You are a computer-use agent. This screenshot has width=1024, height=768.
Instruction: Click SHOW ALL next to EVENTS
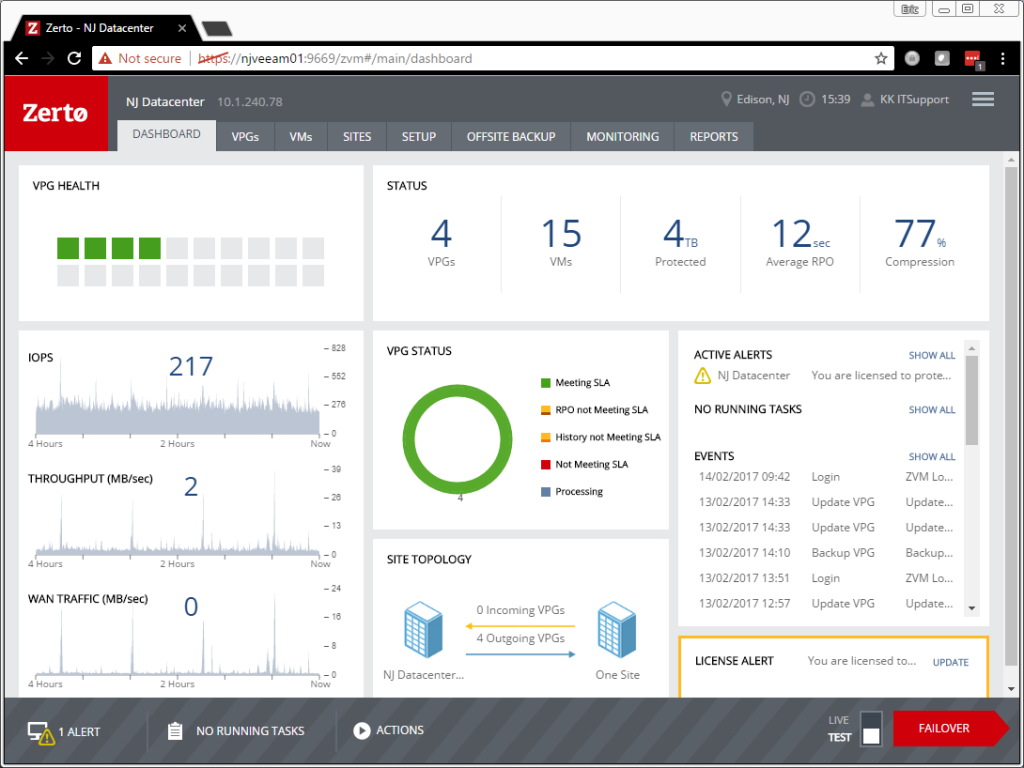931,456
